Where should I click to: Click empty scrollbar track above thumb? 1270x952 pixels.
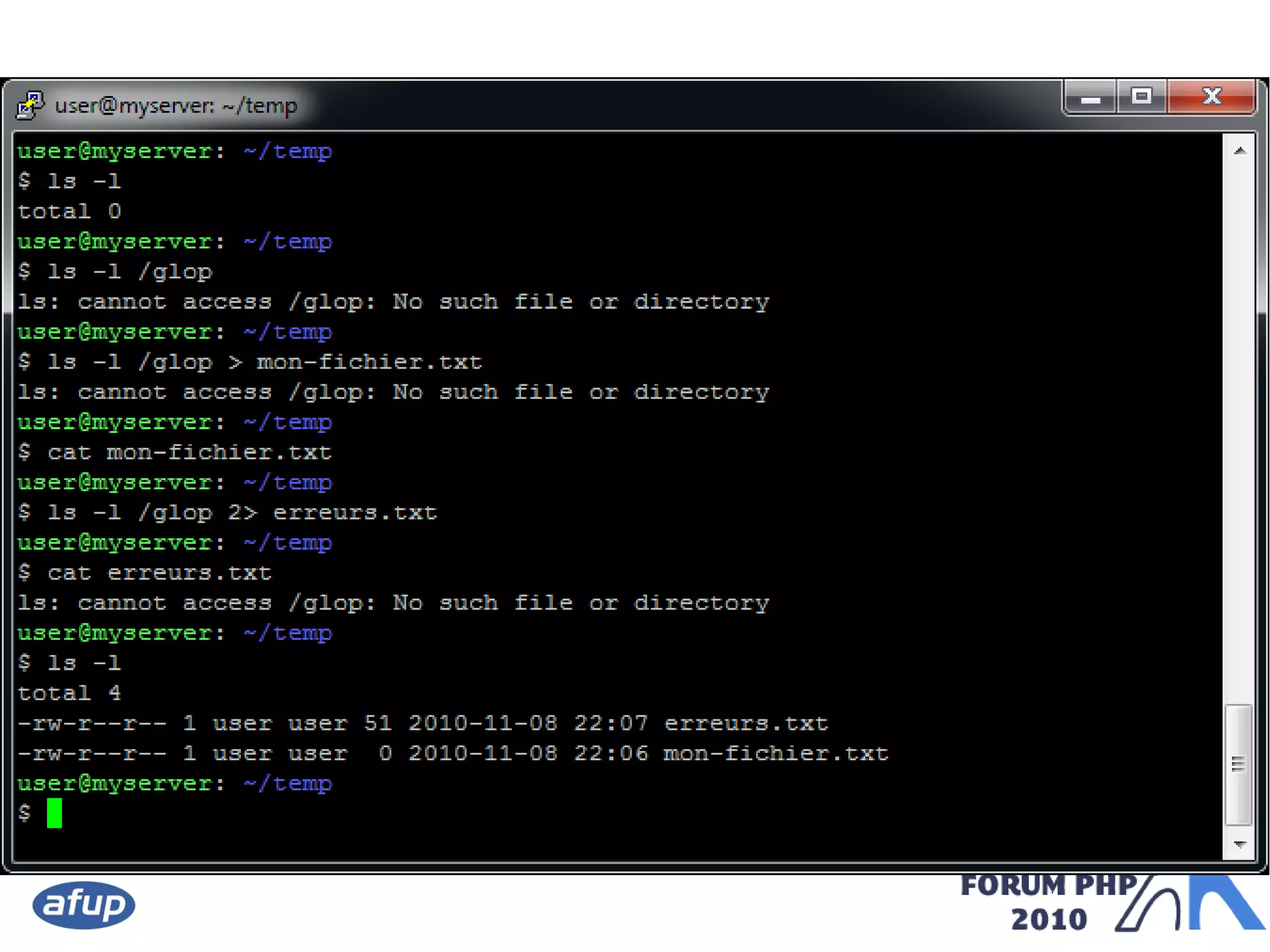tap(1240, 434)
